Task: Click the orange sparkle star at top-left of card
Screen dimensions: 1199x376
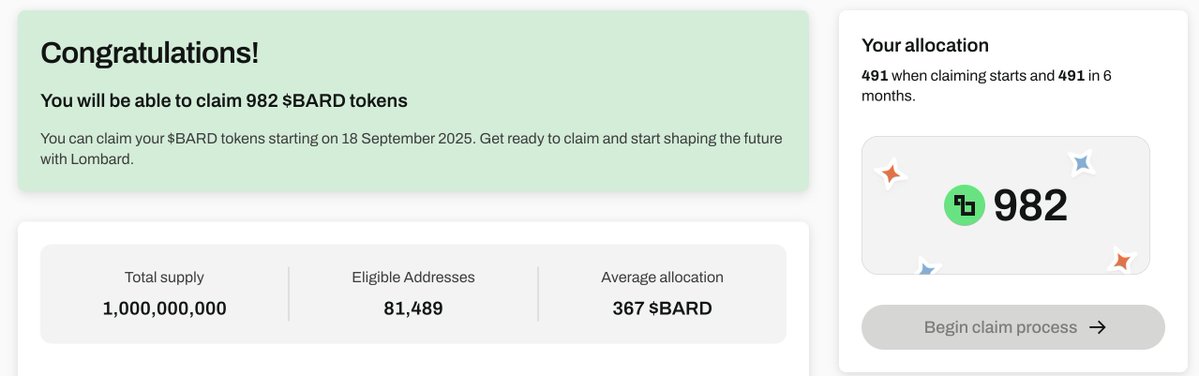Action: click(x=891, y=174)
